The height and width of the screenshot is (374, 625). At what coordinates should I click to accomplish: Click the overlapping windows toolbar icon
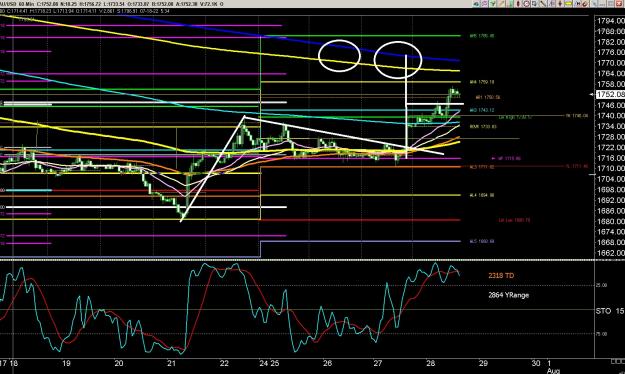pyautogui.click(x=534, y=4)
